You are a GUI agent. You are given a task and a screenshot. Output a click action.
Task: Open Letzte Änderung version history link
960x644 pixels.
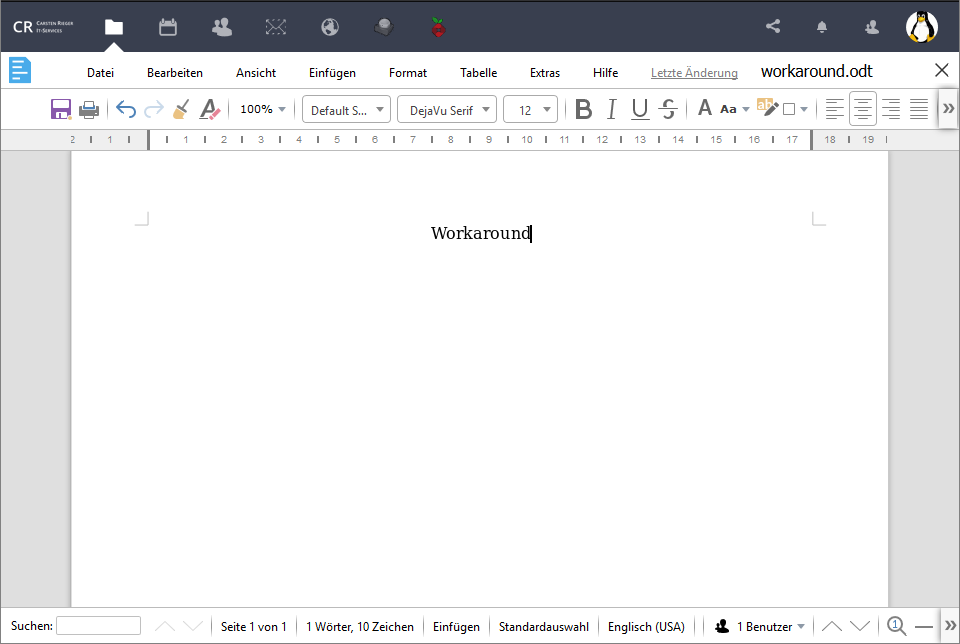(694, 72)
